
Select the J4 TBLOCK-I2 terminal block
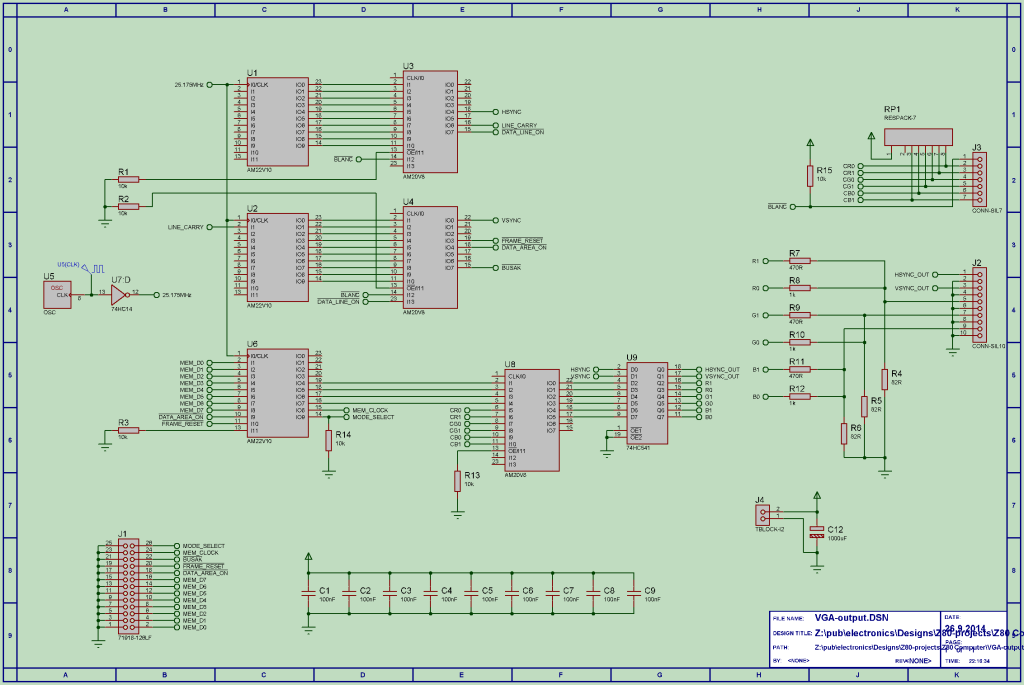762,515
